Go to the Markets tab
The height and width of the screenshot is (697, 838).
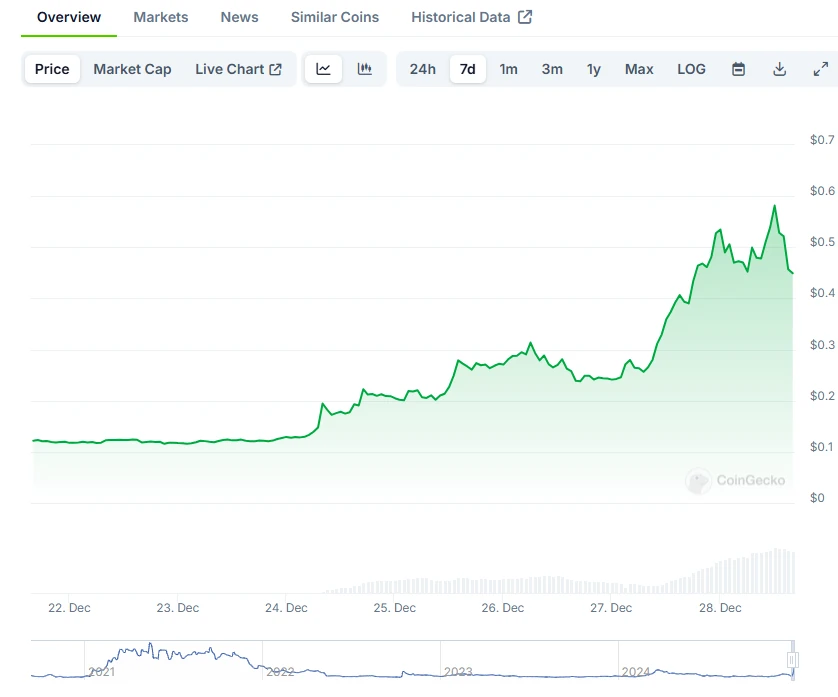pyautogui.click(x=160, y=17)
